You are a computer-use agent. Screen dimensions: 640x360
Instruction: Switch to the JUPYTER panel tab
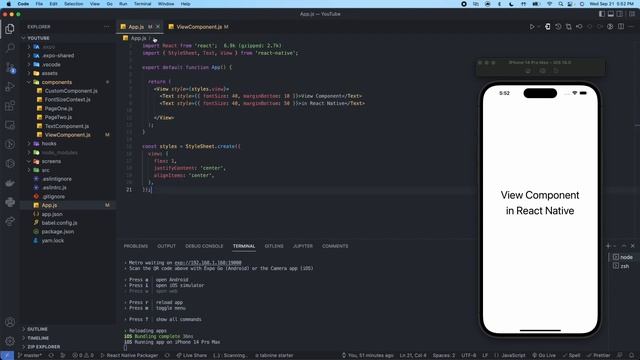coord(303,246)
